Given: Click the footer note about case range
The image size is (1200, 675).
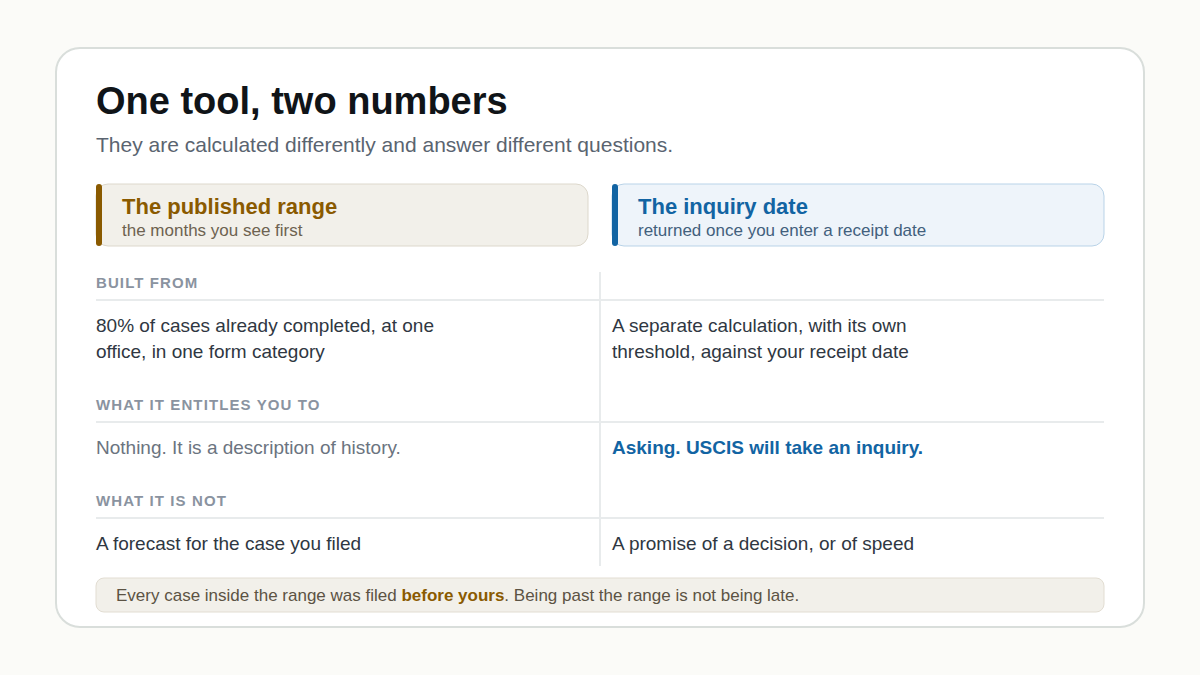Looking at the screenshot, I should click(600, 595).
